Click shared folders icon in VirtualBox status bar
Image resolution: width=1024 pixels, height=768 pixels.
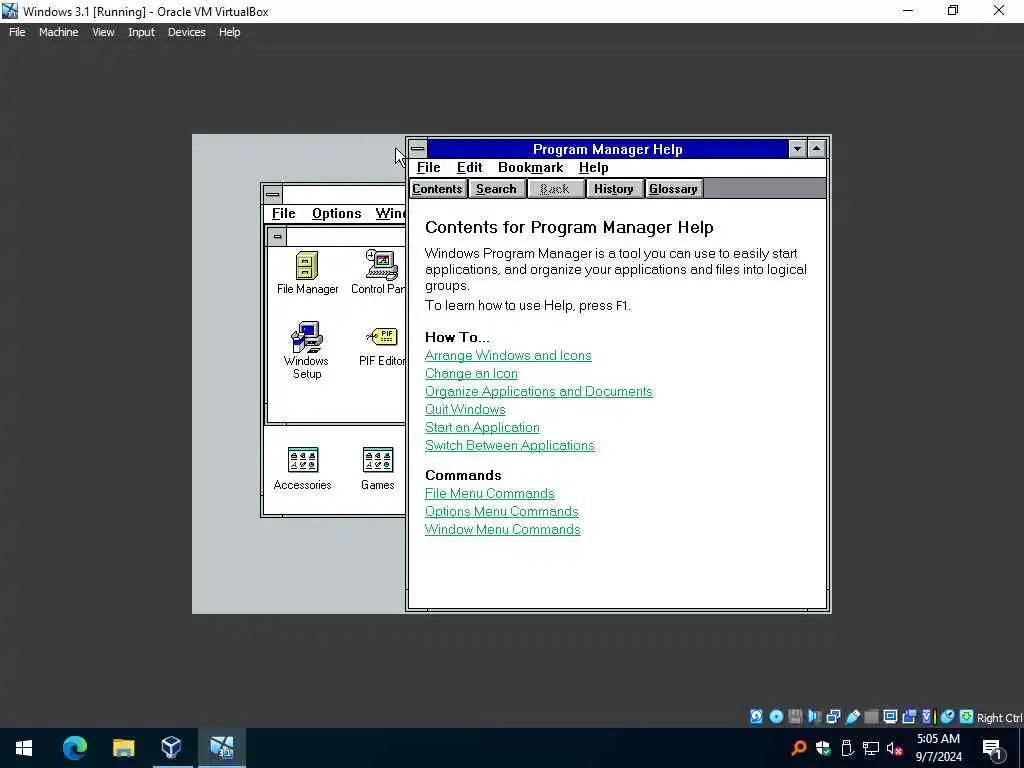(x=871, y=717)
